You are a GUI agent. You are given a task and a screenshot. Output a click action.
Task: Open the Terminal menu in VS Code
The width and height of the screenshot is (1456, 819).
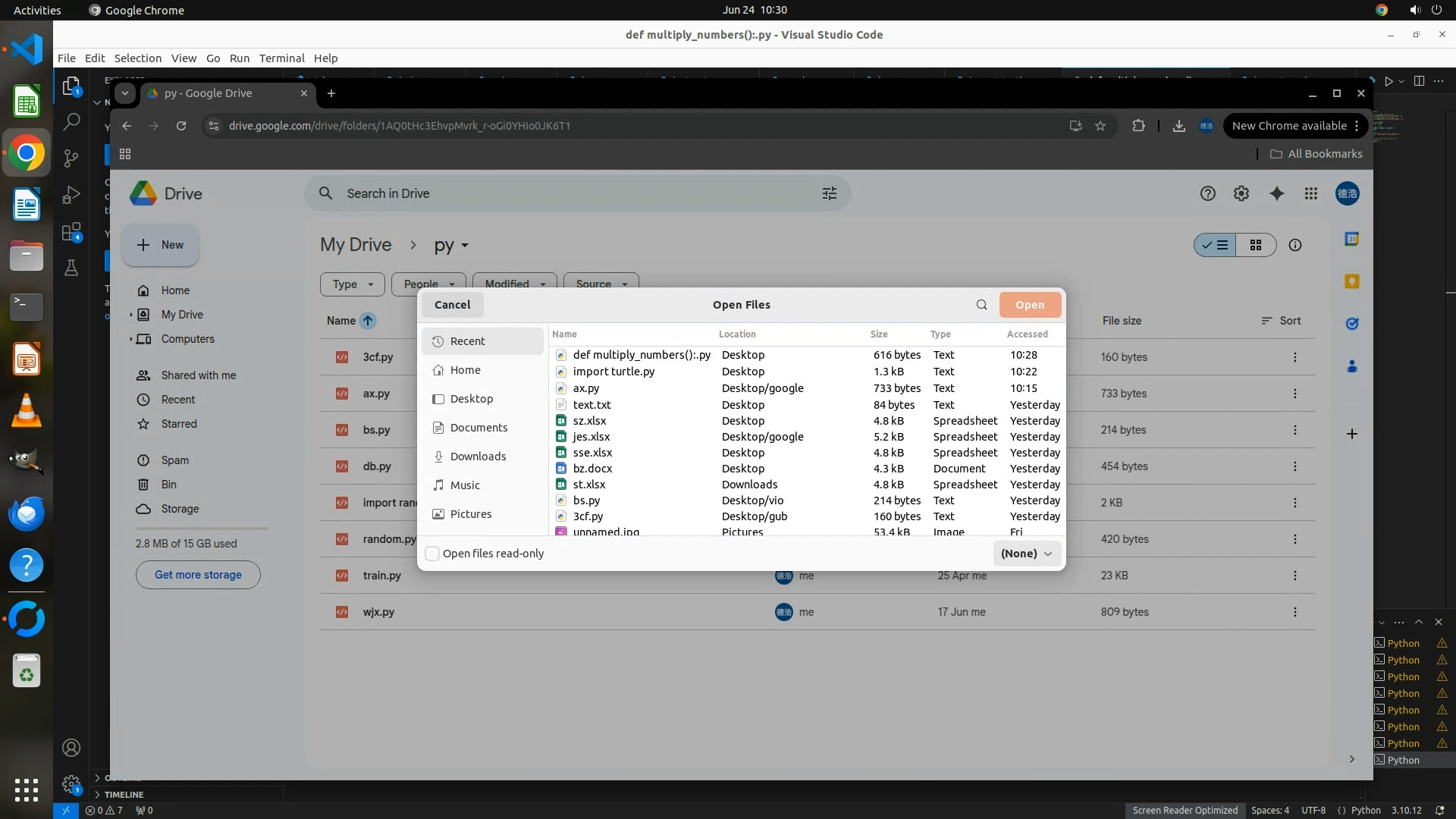[281, 58]
